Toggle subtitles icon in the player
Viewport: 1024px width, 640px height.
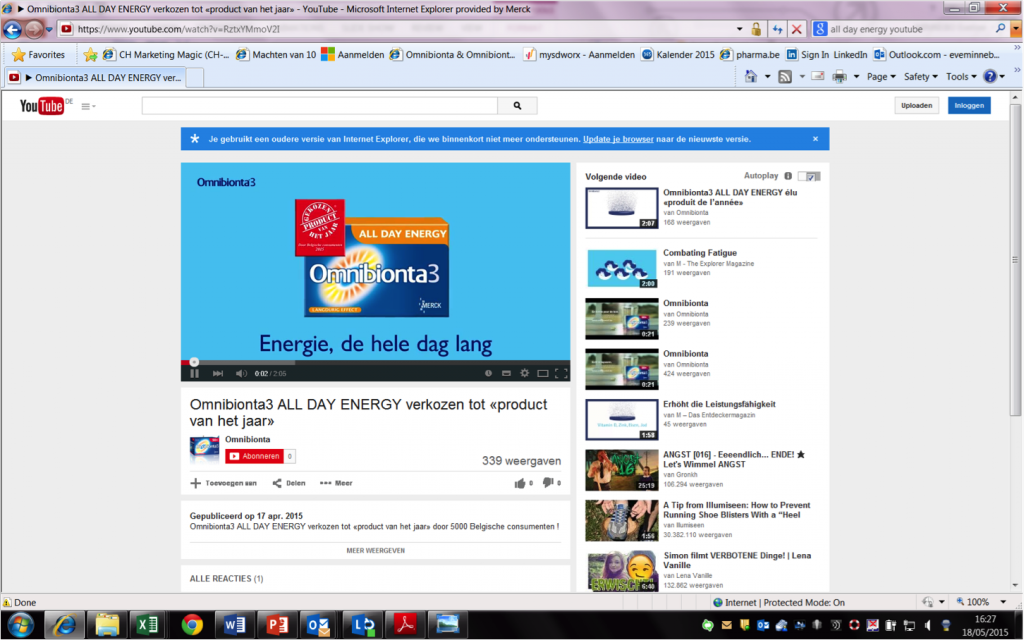506,373
